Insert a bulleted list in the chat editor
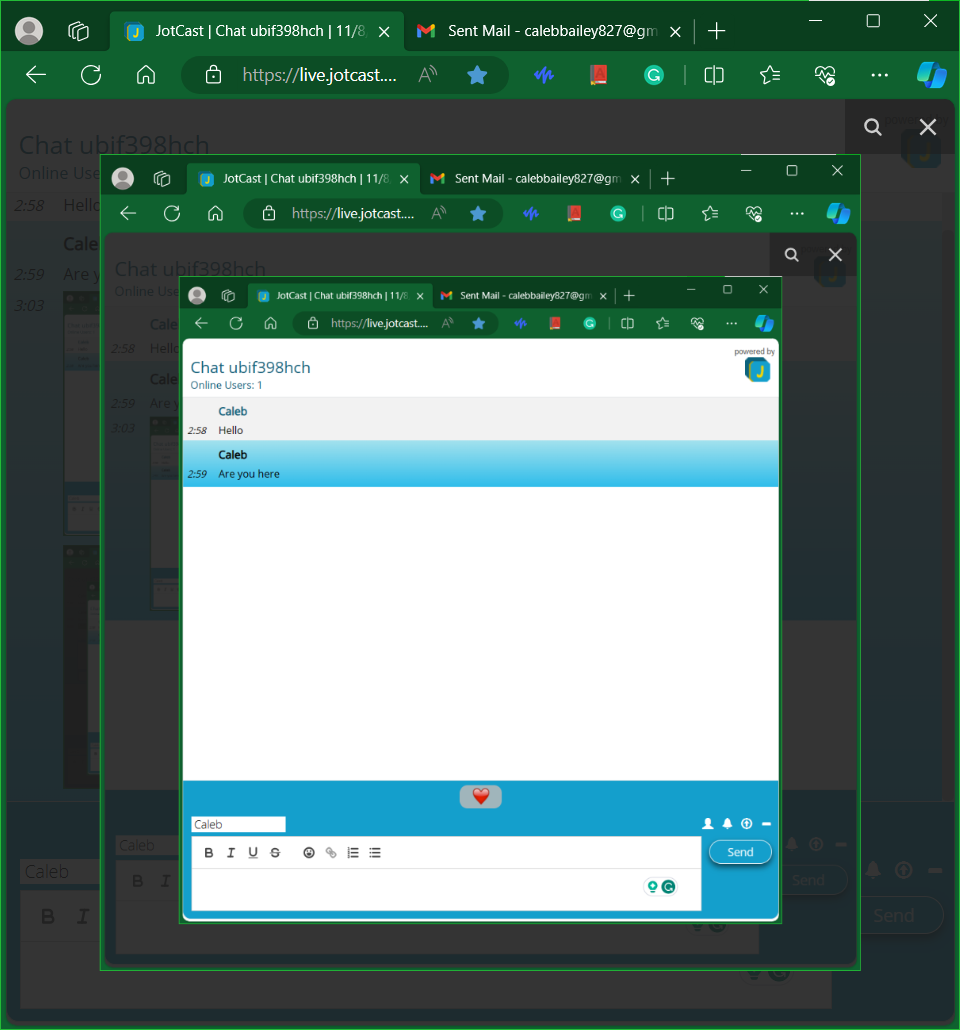The width and height of the screenshot is (960, 1030). (375, 853)
